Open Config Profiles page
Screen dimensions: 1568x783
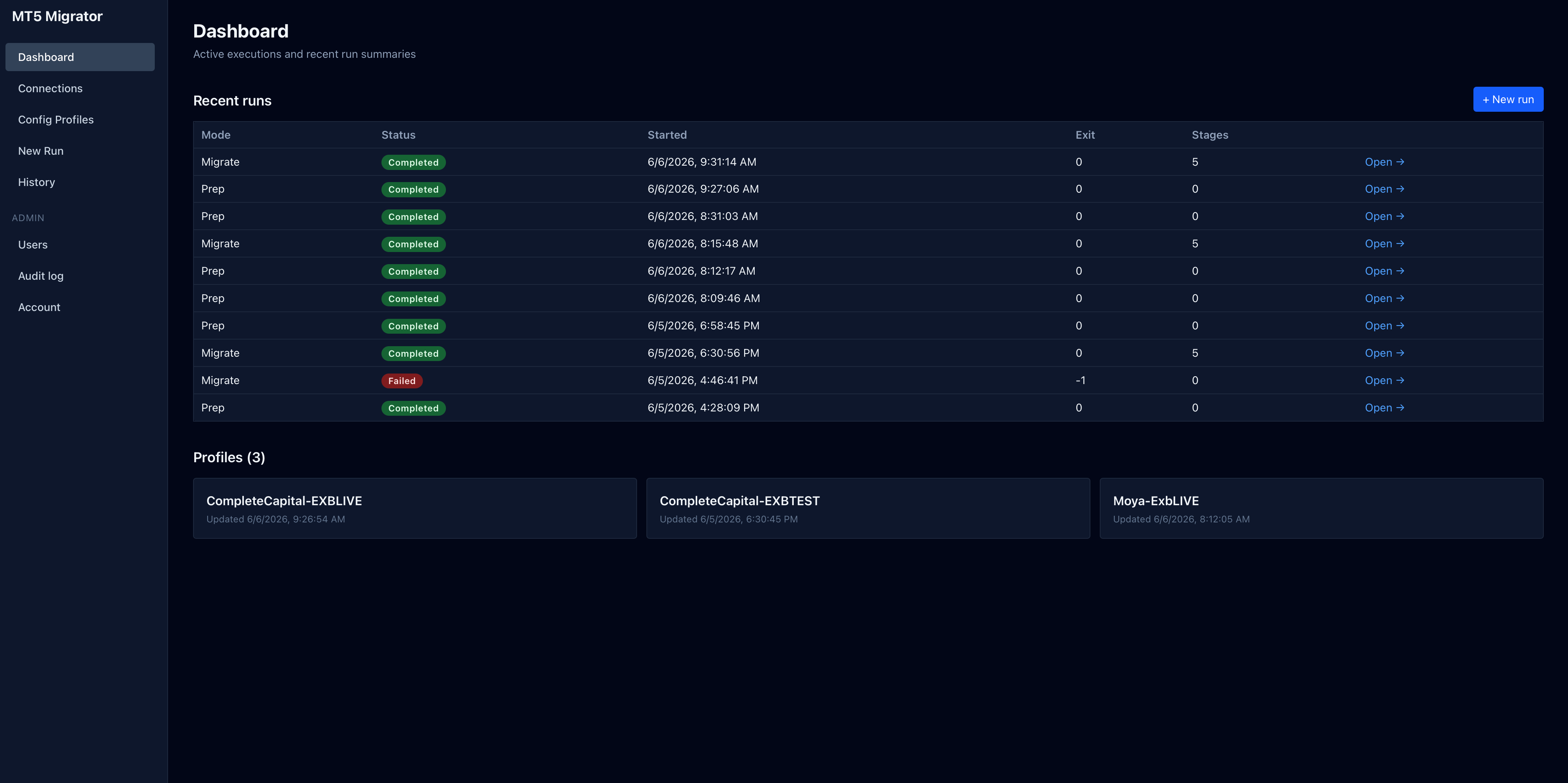click(x=80, y=120)
